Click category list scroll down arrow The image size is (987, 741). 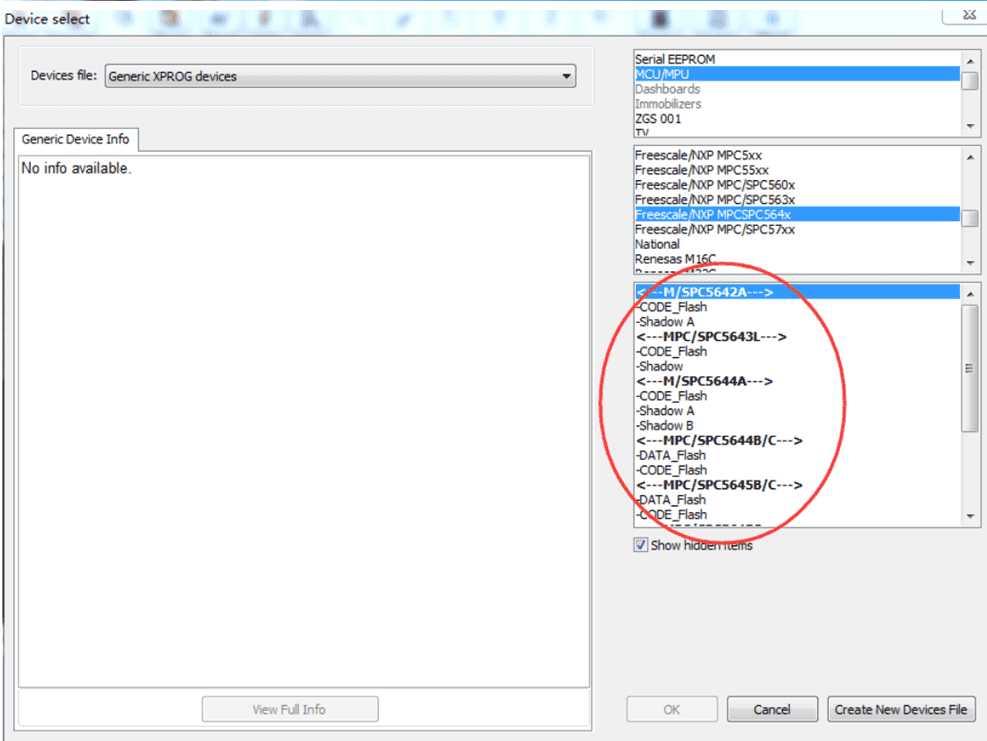click(x=970, y=127)
